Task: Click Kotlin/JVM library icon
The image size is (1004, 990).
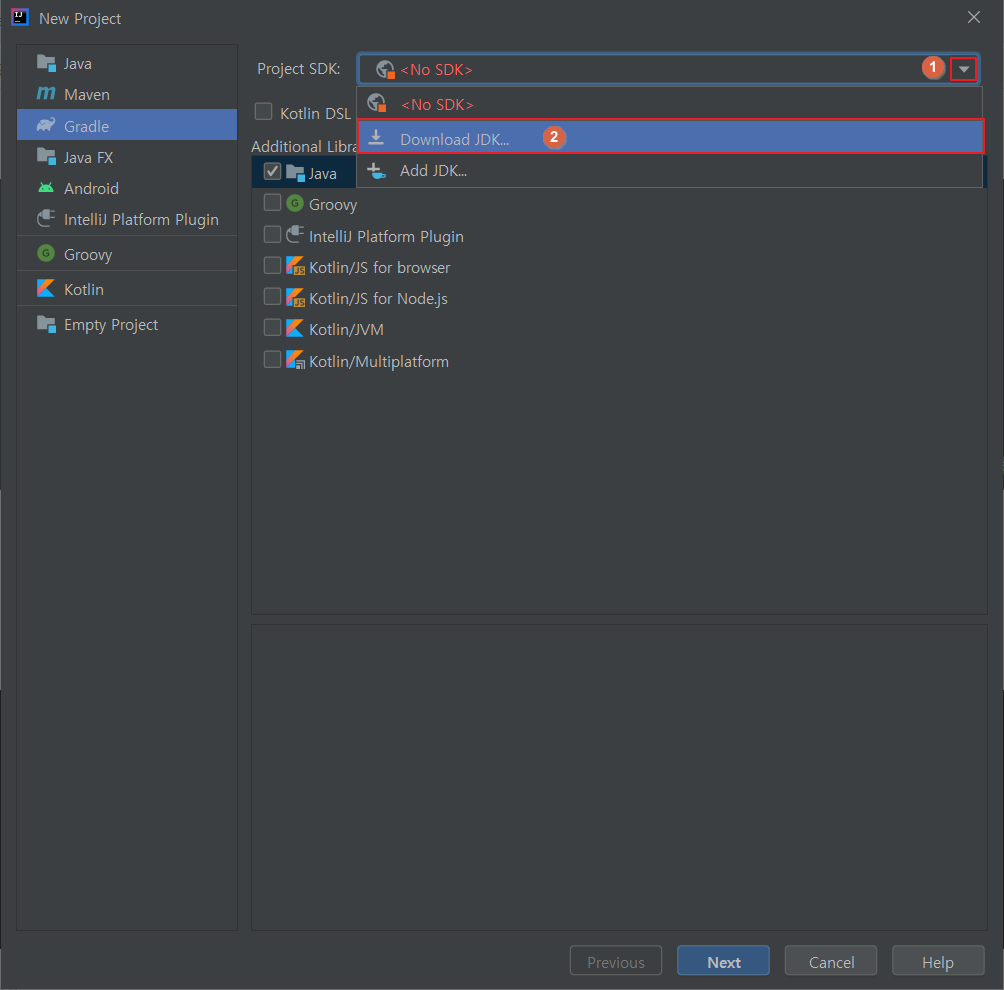Action: [x=295, y=329]
